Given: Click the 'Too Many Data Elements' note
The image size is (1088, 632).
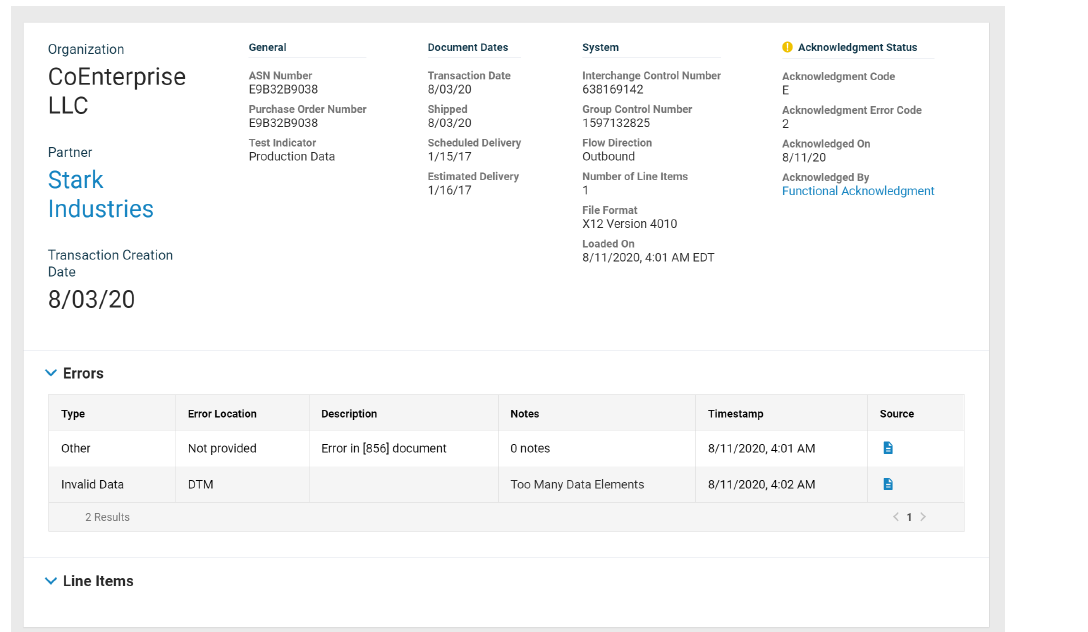Looking at the screenshot, I should click(577, 484).
